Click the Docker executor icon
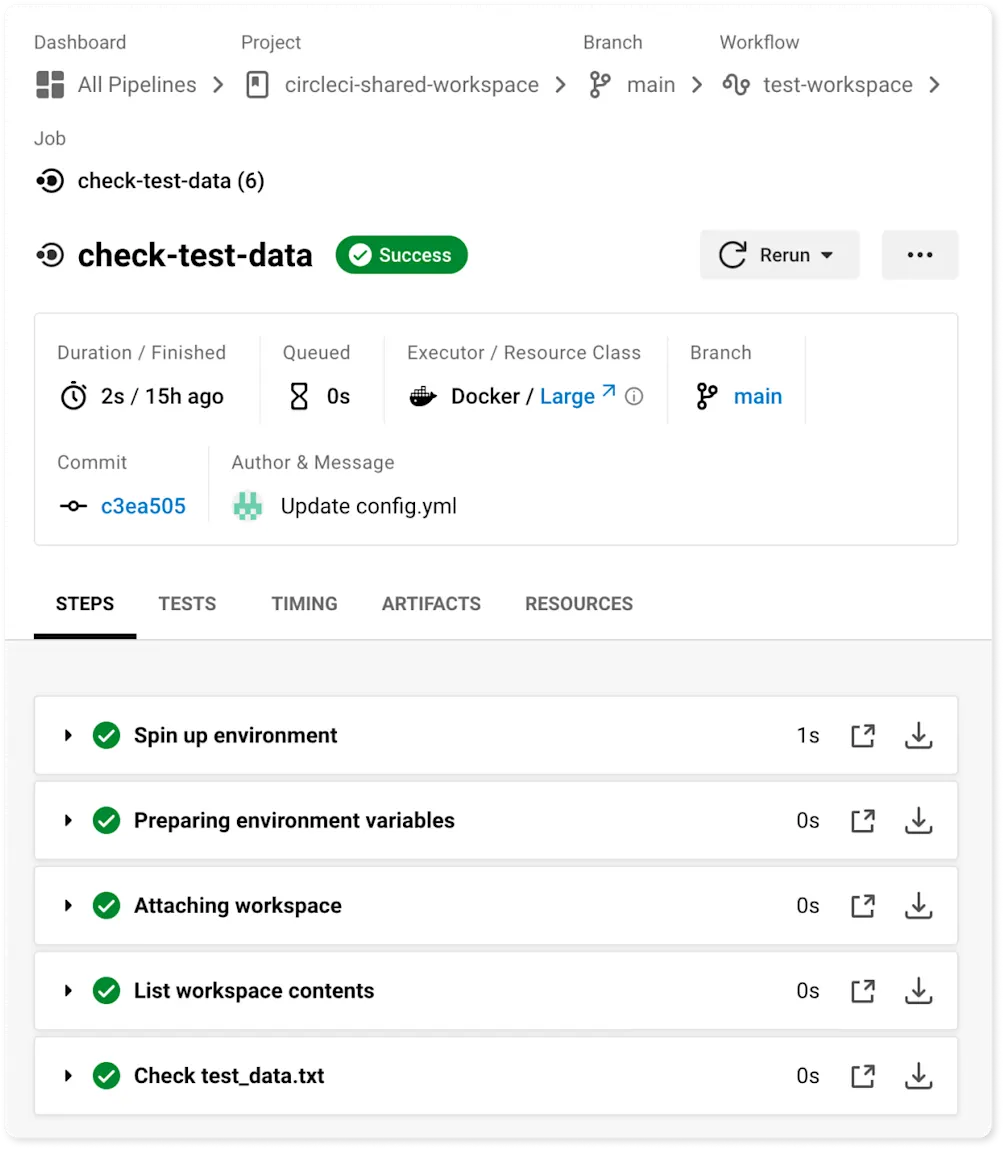Viewport: 1003px width, 1149px height. pyautogui.click(x=424, y=396)
